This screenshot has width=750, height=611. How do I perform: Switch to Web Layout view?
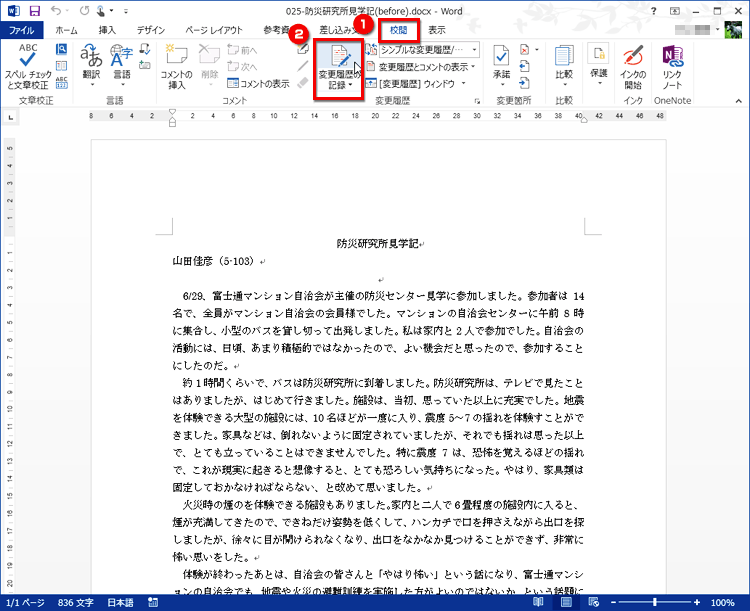click(x=594, y=602)
